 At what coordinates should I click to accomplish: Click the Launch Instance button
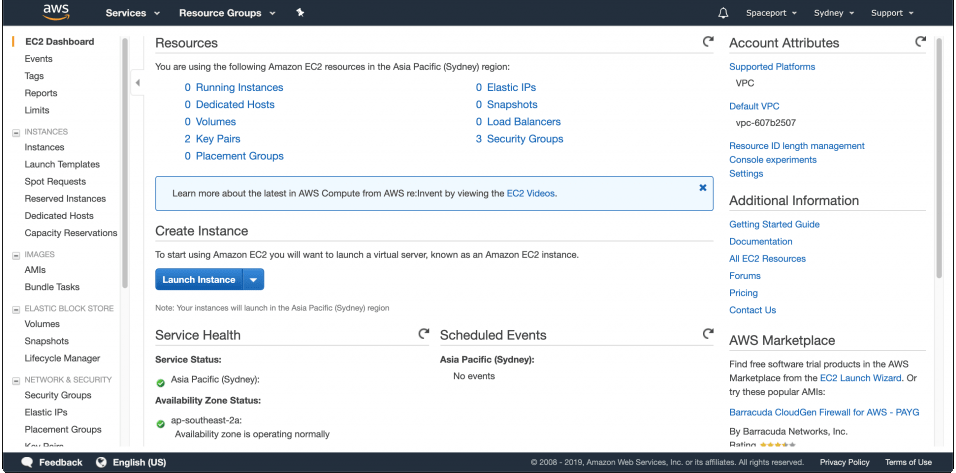(x=199, y=279)
